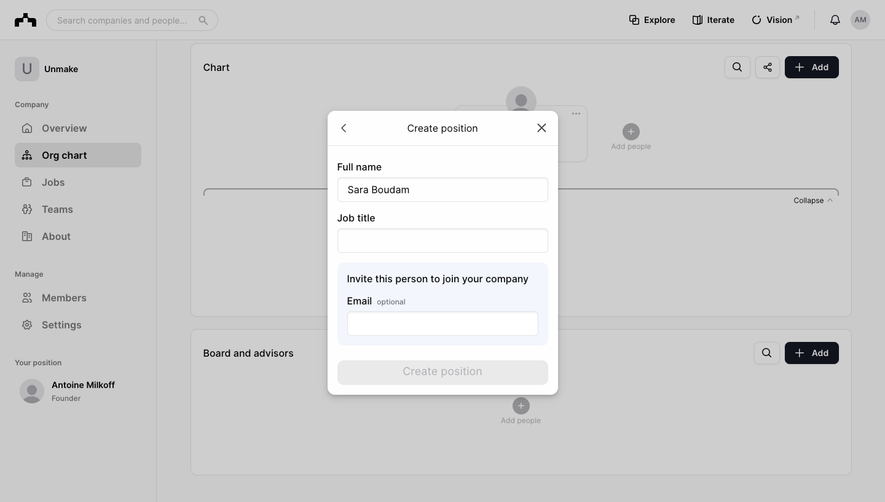Viewport: 885px width, 502px height.
Task: Click the Job title input field
Action: 442,241
